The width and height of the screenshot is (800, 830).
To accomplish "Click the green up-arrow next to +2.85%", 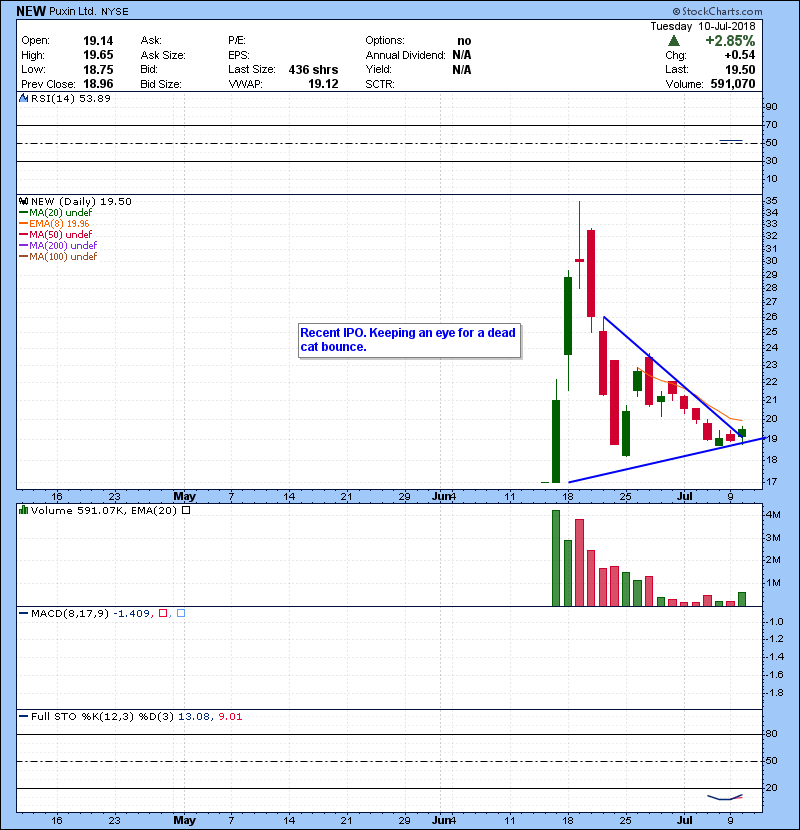I will (674, 41).
